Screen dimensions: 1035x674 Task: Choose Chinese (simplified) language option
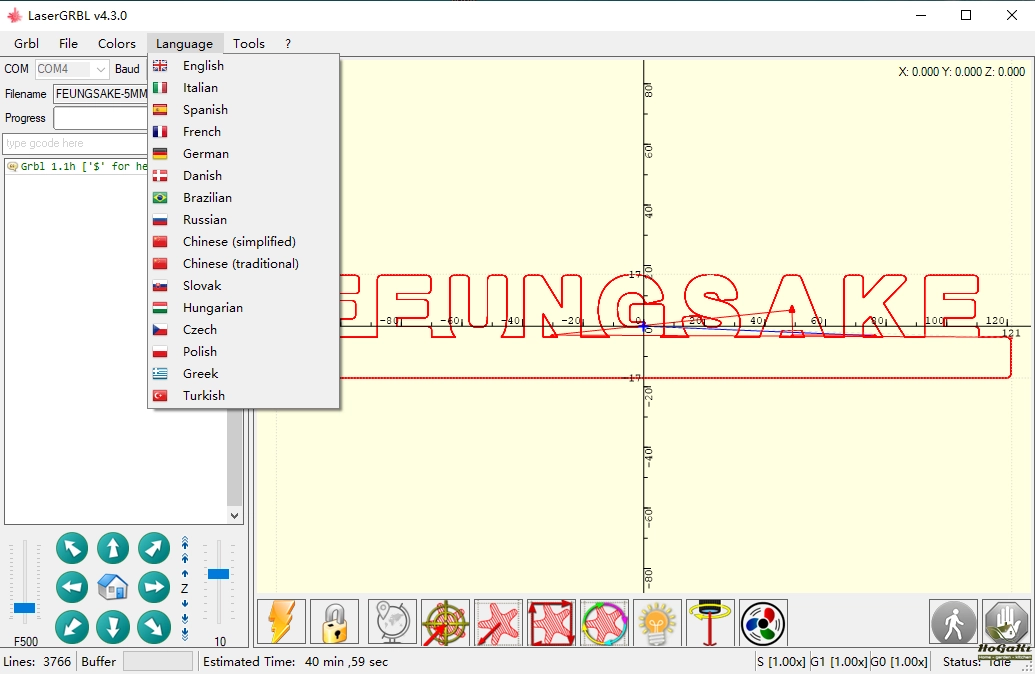pos(239,242)
